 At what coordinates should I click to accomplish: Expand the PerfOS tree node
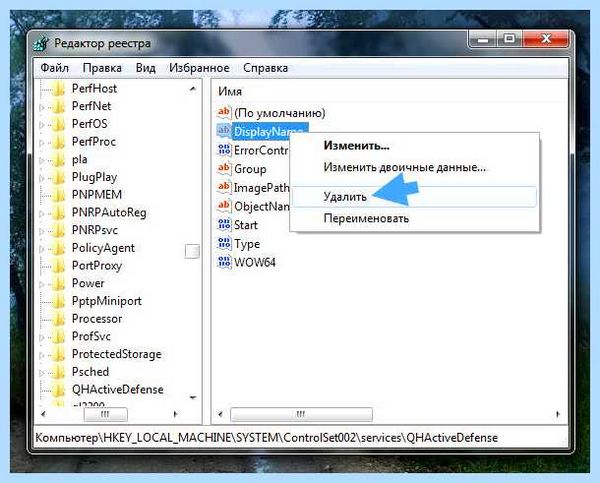(42, 125)
